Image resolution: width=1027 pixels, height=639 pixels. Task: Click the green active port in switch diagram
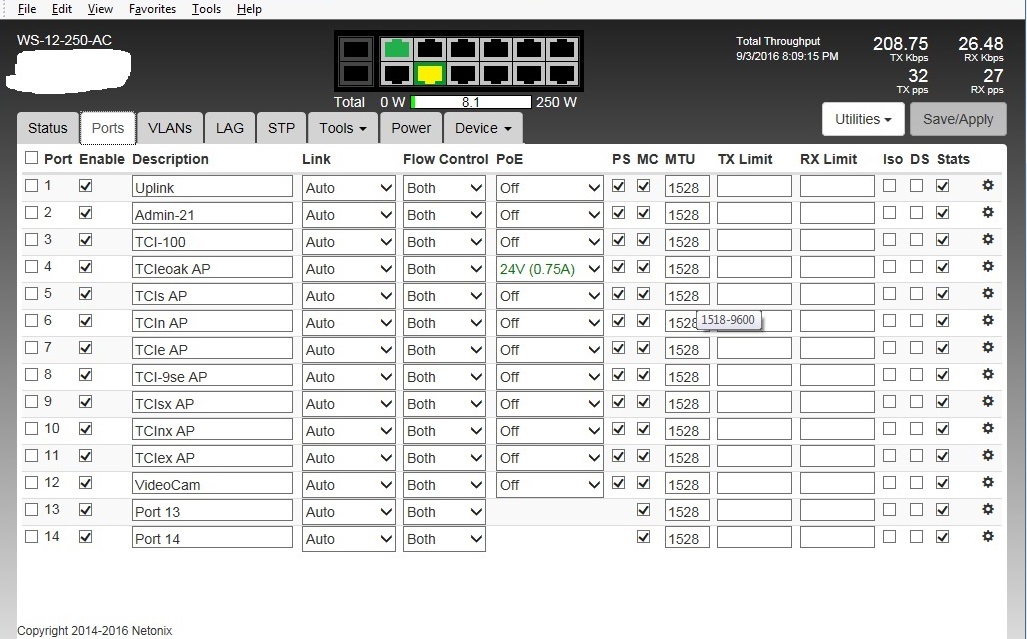(398, 48)
